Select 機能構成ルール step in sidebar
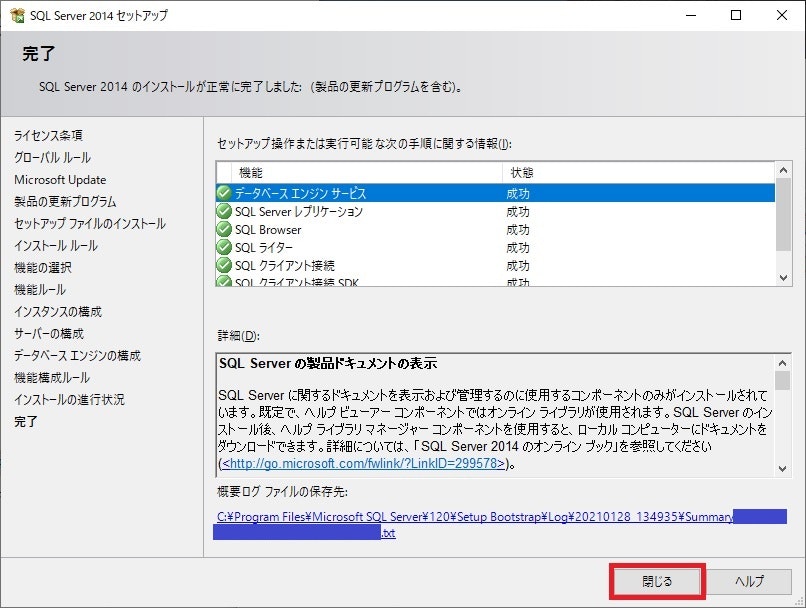 52,378
